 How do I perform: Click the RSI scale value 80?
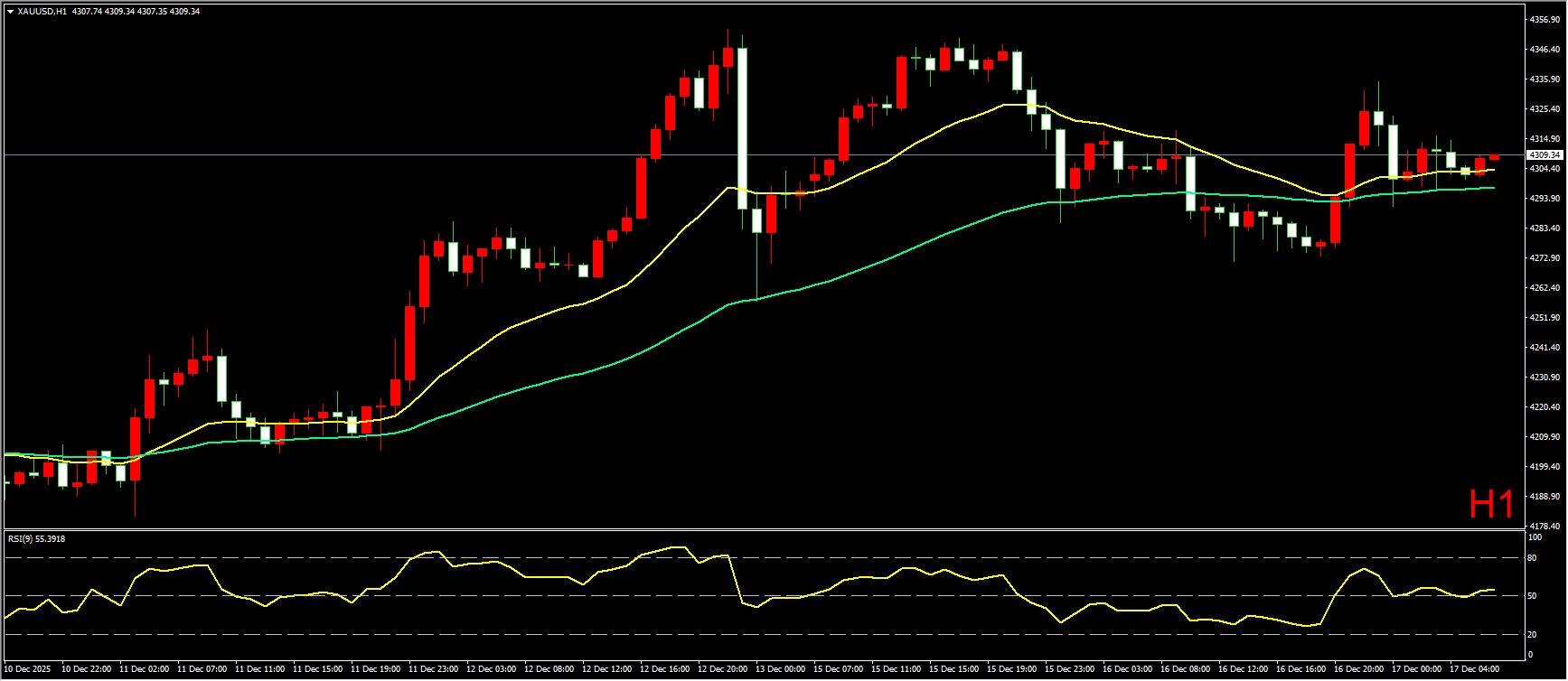[x=1532, y=558]
